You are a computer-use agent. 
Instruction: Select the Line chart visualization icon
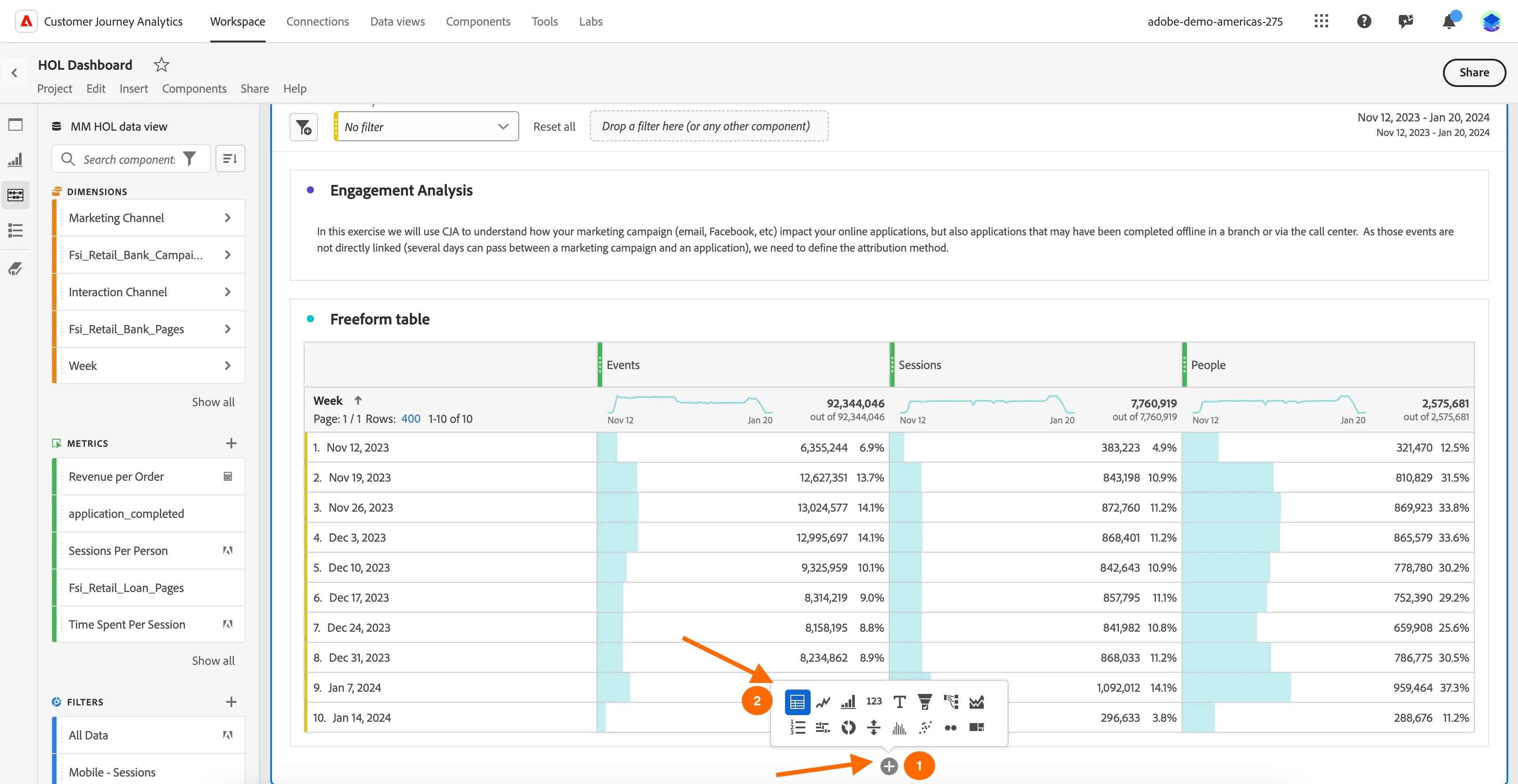point(823,701)
